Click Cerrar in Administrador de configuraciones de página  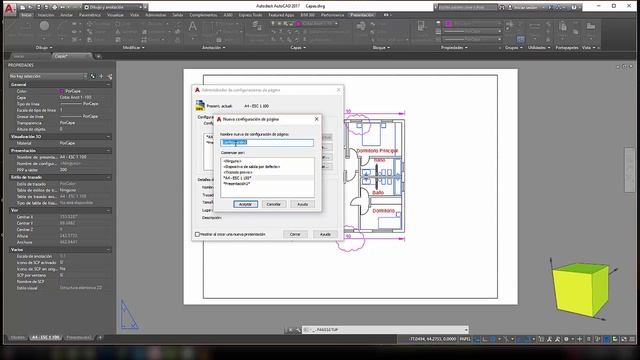[295, 234]
